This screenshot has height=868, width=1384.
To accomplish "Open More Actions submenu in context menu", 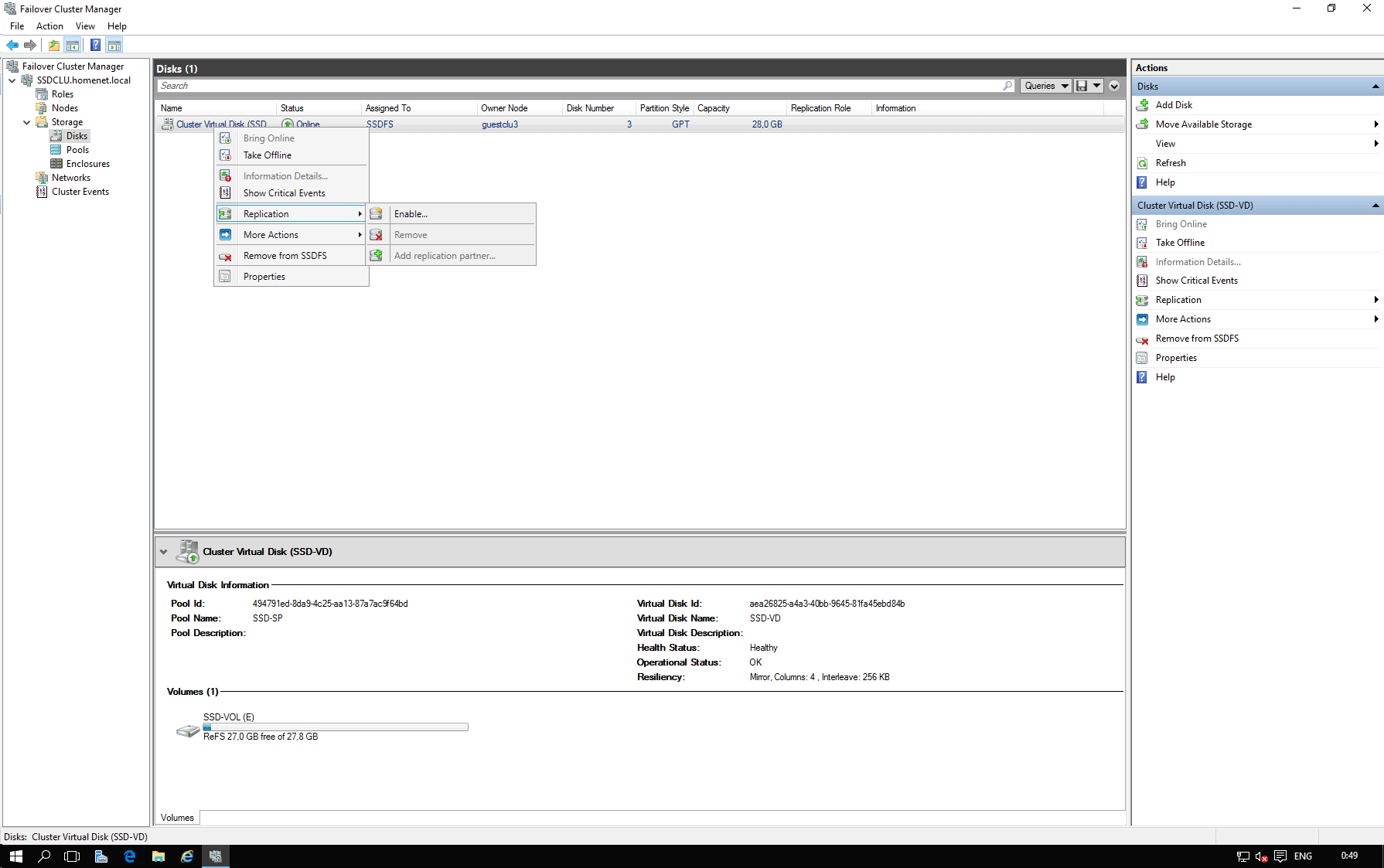I will click(x=291, y=235).
